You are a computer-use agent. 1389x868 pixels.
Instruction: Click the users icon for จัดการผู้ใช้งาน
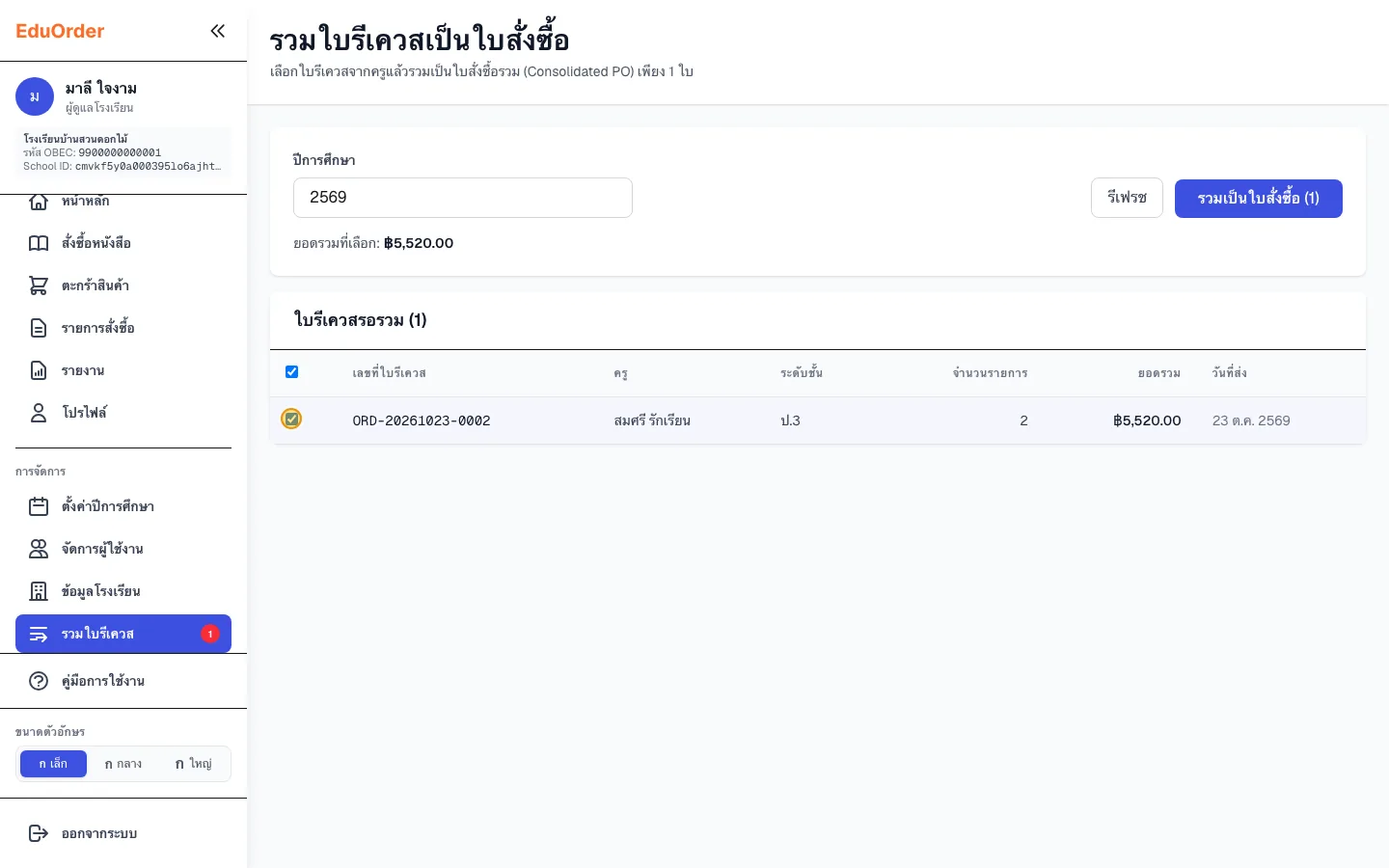[39, 549]
